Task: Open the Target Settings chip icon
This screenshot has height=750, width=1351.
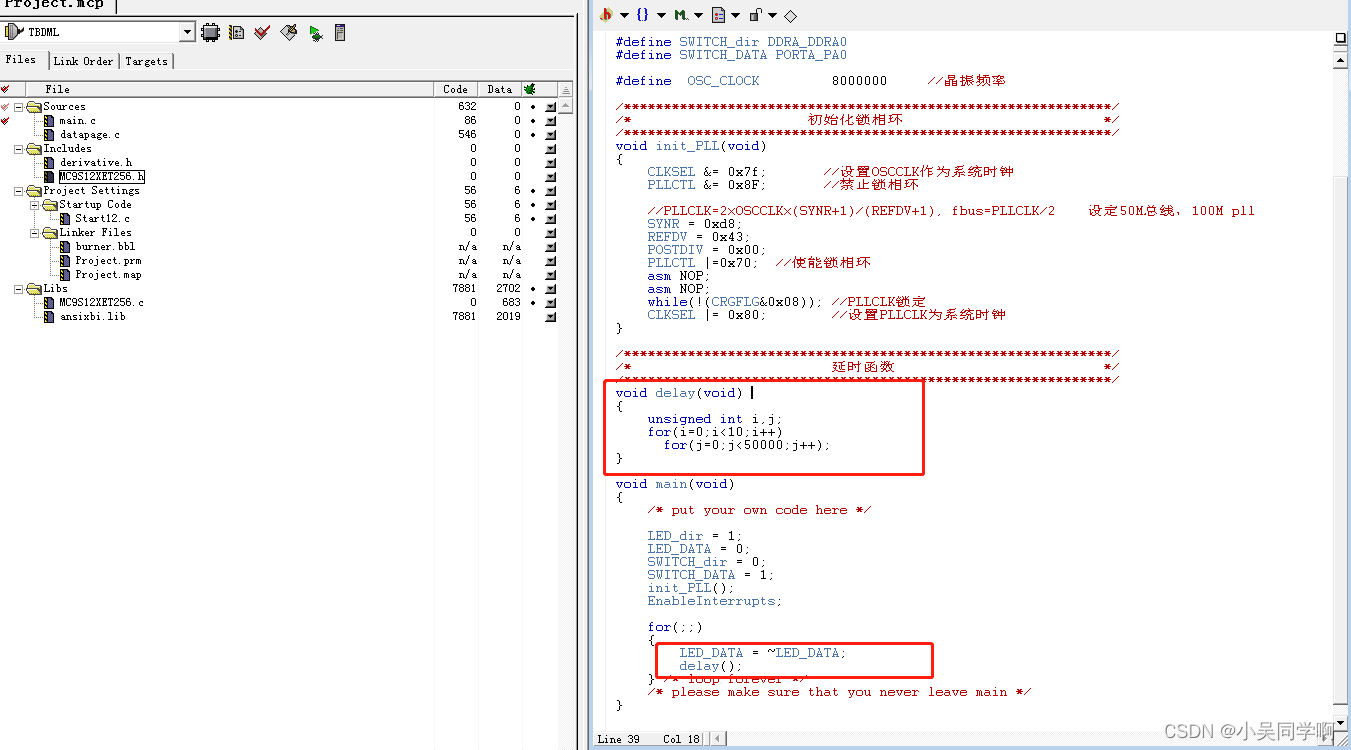Action: tap(209, 31)
